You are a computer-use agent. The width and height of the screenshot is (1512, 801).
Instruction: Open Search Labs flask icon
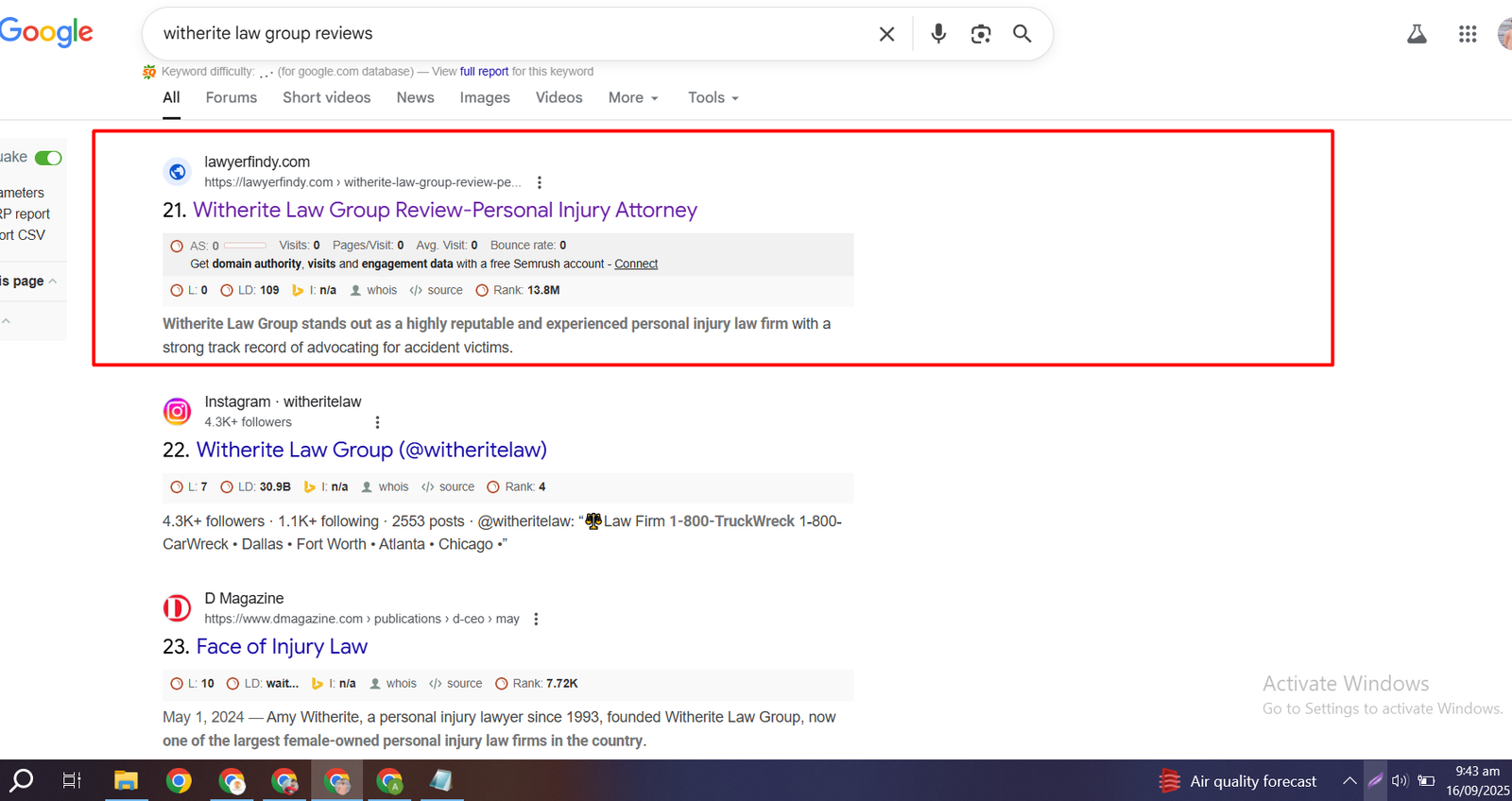click(1417, 34)
